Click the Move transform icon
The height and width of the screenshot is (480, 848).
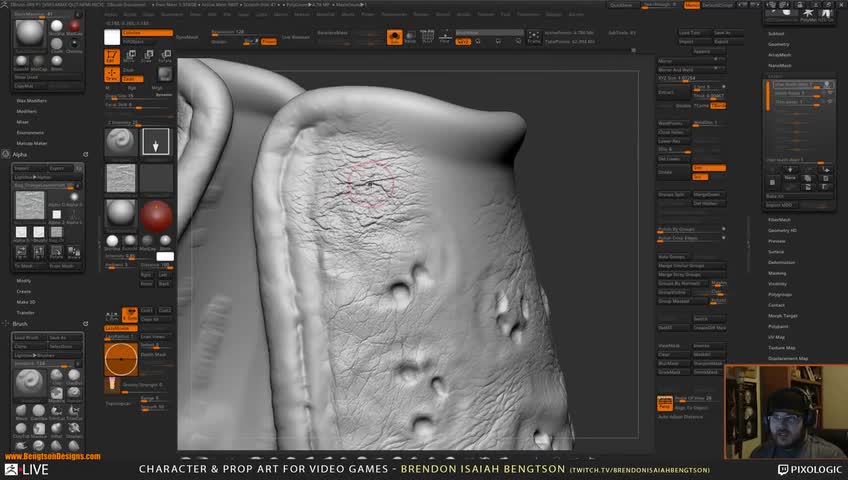(131, 56)
